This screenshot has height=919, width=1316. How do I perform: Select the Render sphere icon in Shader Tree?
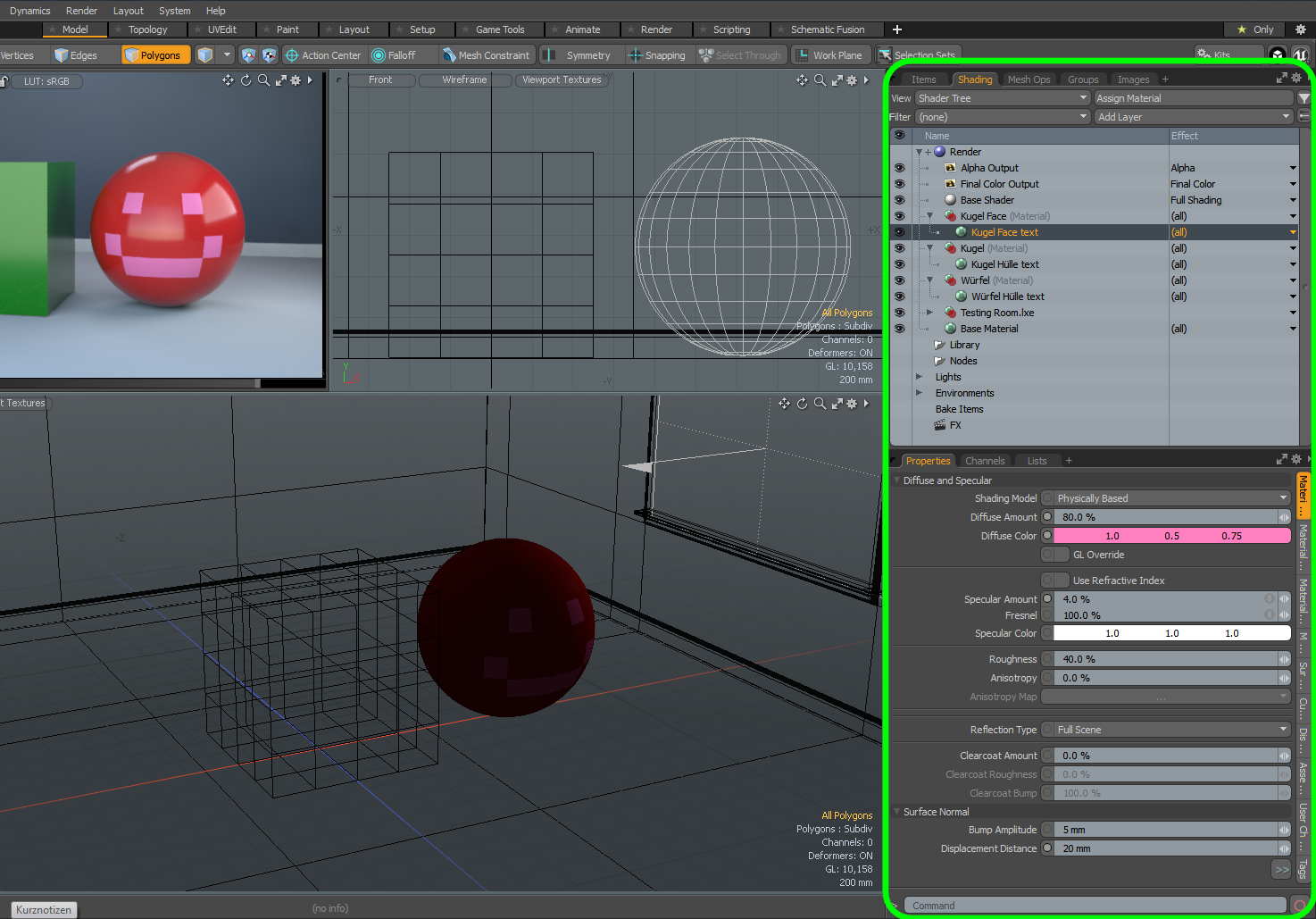940,152
